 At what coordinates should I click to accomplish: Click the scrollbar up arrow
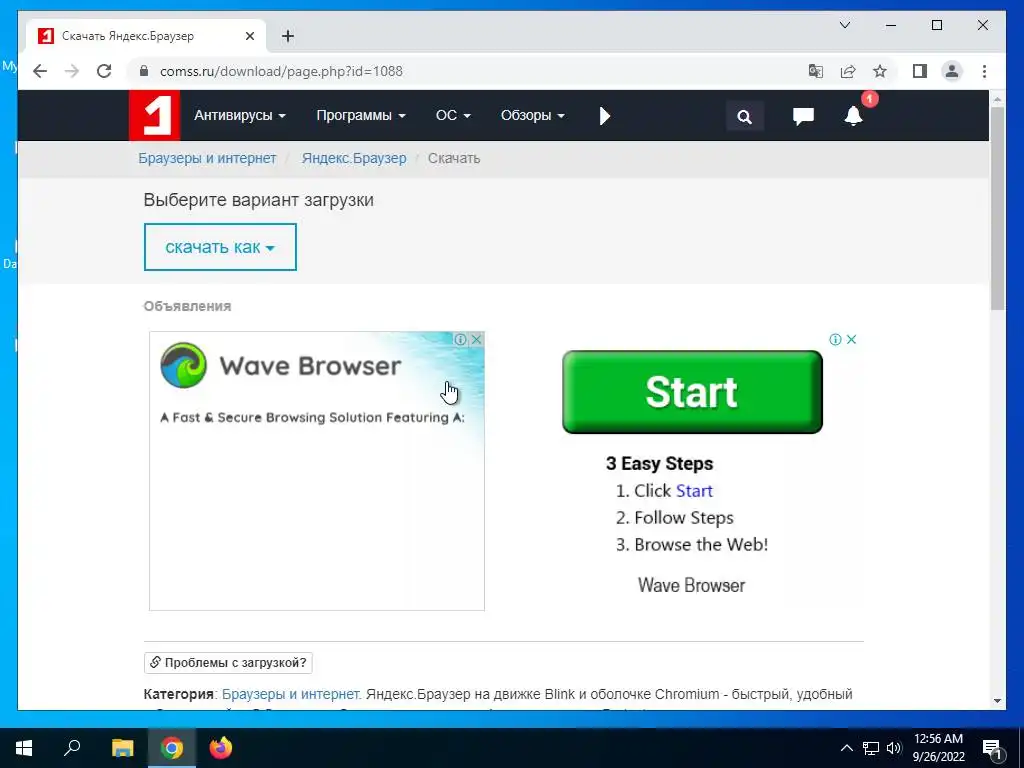click(x=997, y=99)
